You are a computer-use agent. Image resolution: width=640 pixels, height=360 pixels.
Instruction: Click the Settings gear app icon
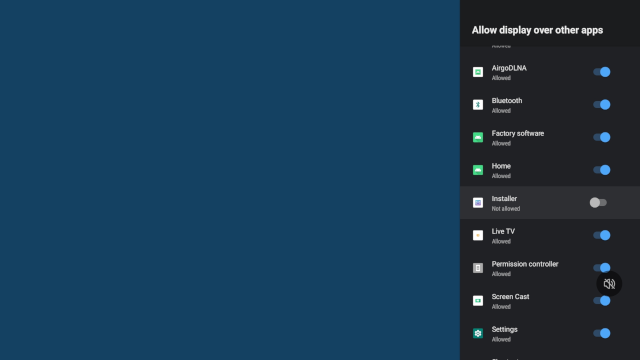click(478, 333)
